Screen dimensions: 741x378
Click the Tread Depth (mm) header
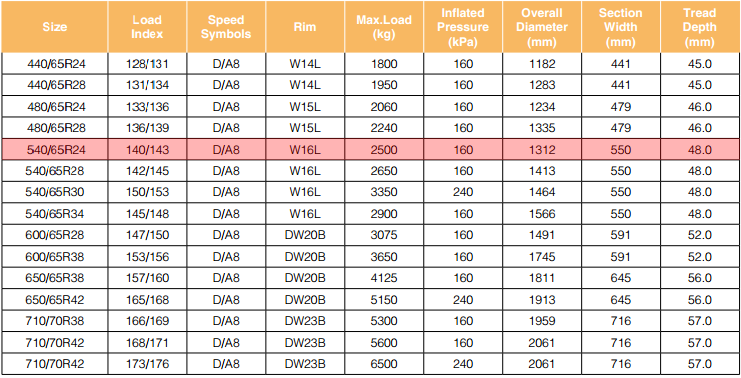coord(700,27)
